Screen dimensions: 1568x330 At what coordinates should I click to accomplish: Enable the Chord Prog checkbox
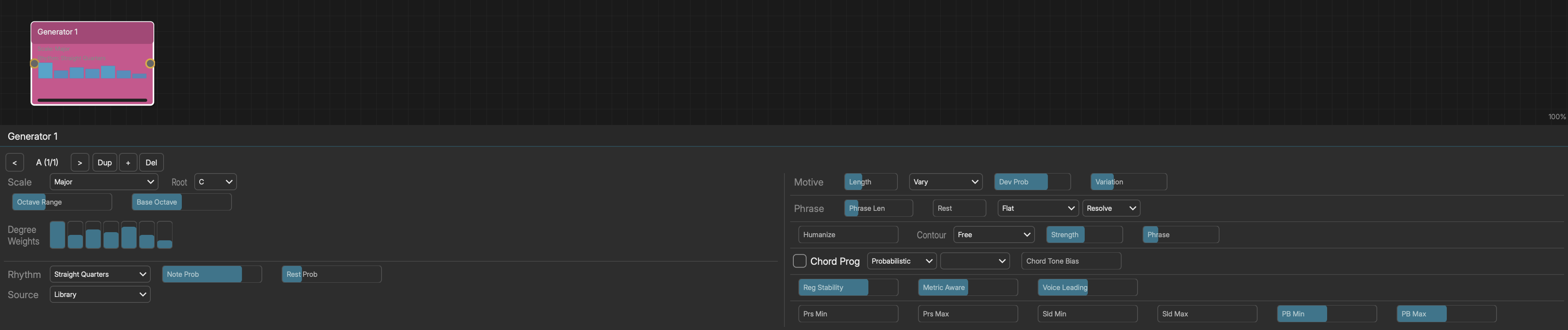click(800, 261)
